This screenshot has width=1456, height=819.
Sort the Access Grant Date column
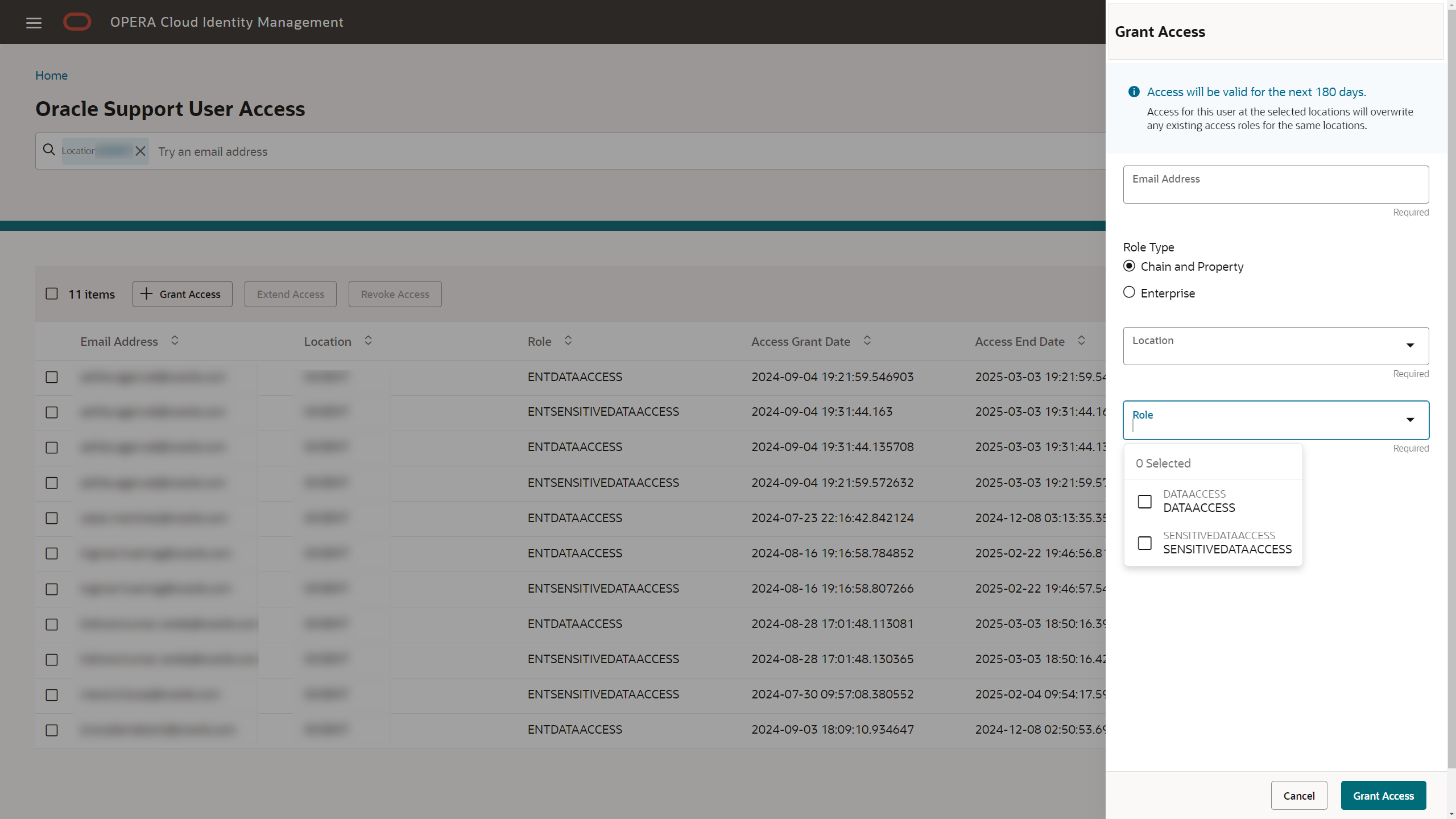pos(867,340)
